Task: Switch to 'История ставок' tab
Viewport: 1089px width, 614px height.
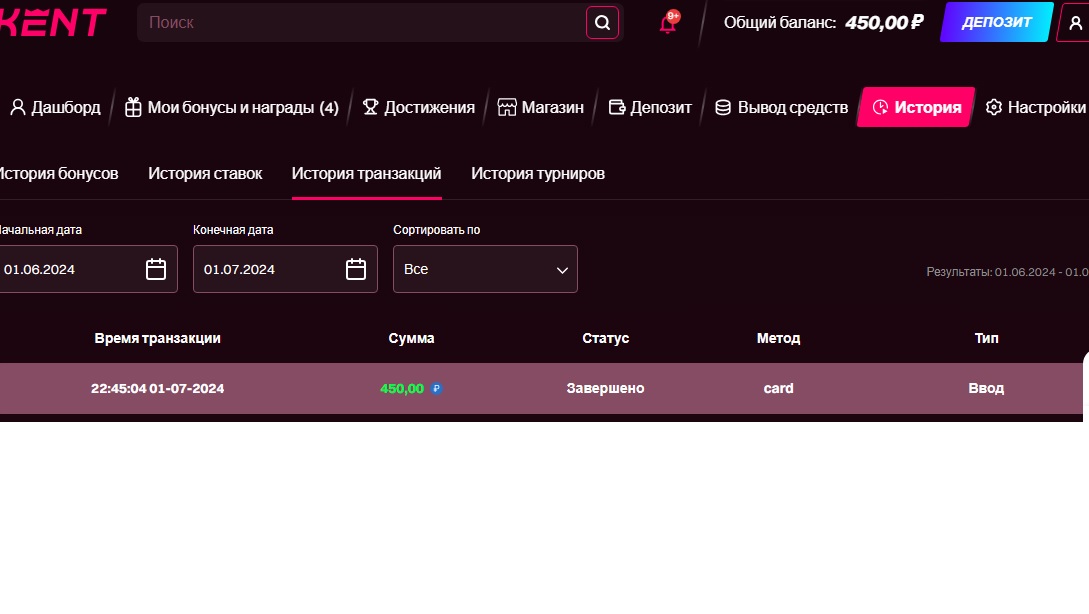Action: pyautogui.click(x=205, y=173)
